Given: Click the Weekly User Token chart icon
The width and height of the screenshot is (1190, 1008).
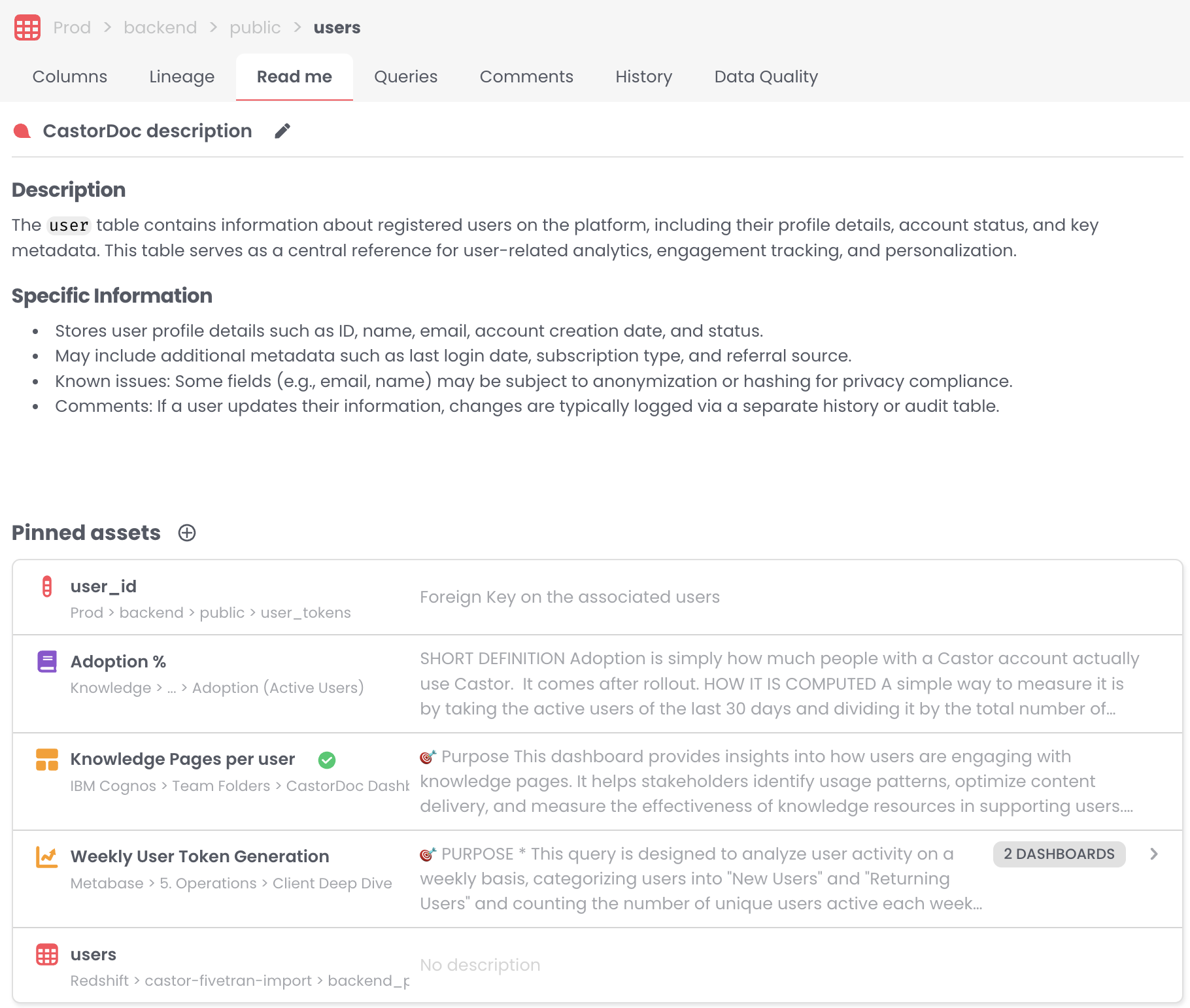Looking at the screenshot, I should coord(47,857).
